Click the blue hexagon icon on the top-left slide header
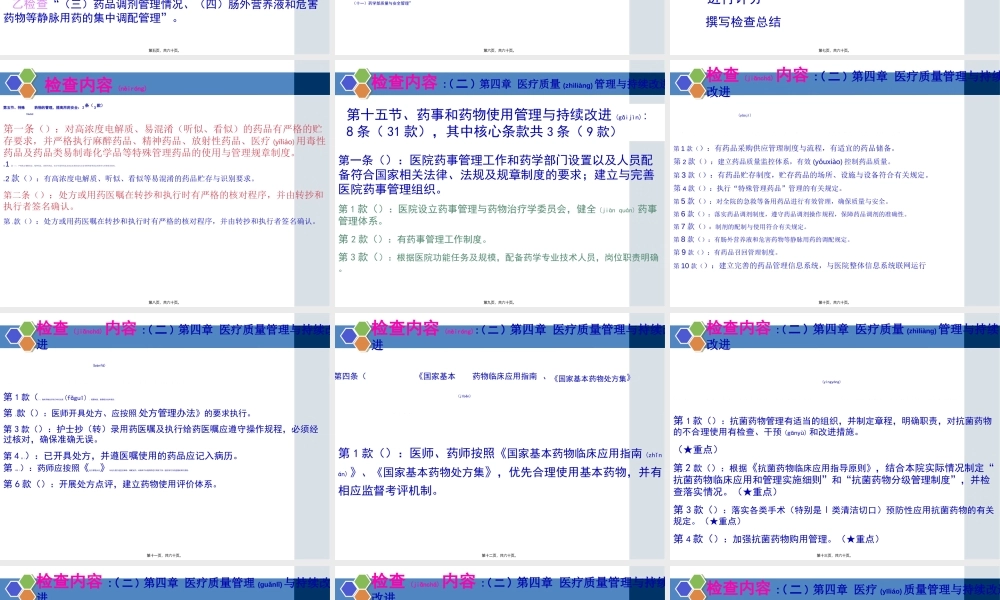 point(14,81)
